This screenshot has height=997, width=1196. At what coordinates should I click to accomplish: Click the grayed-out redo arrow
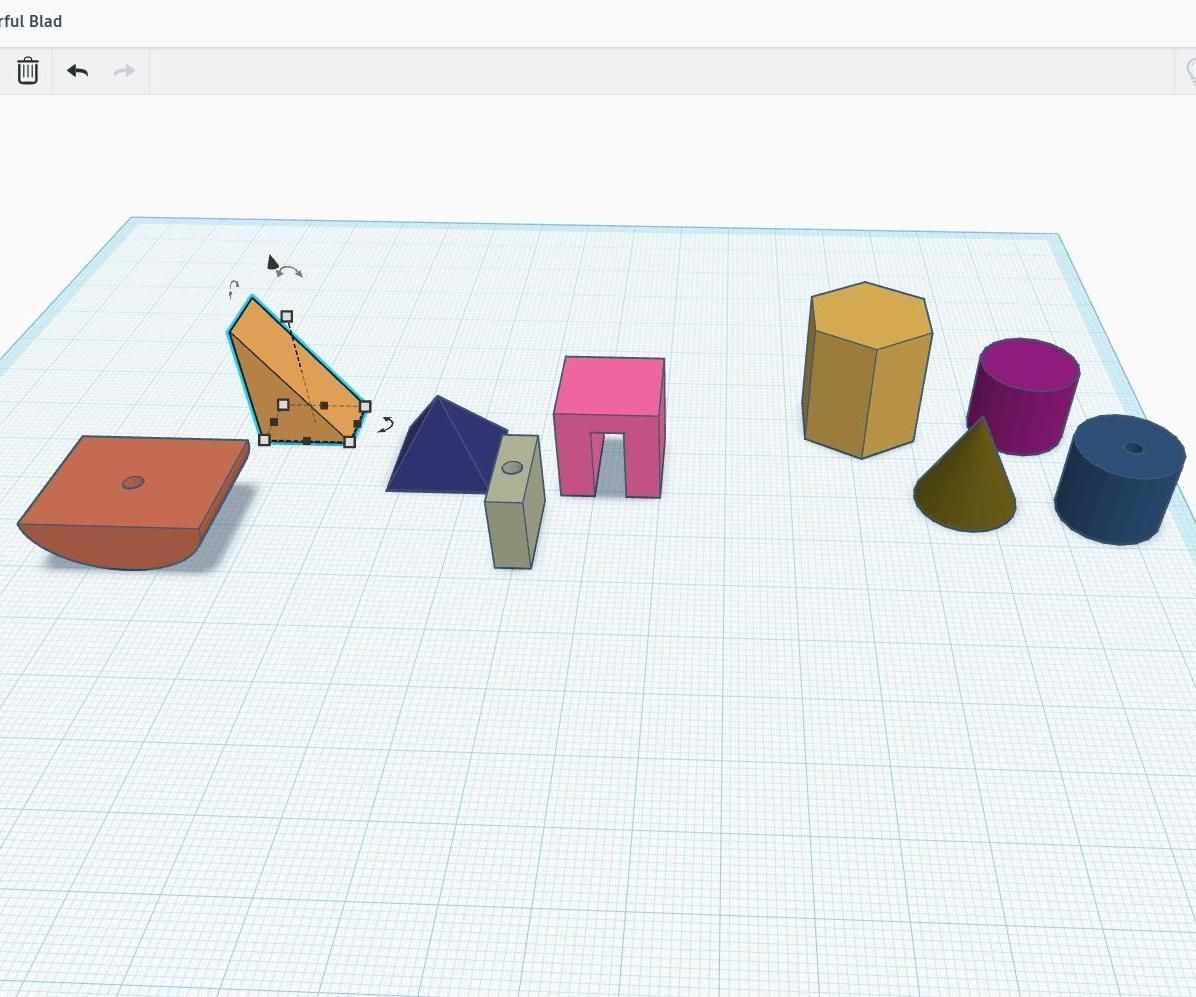(122, 70)
